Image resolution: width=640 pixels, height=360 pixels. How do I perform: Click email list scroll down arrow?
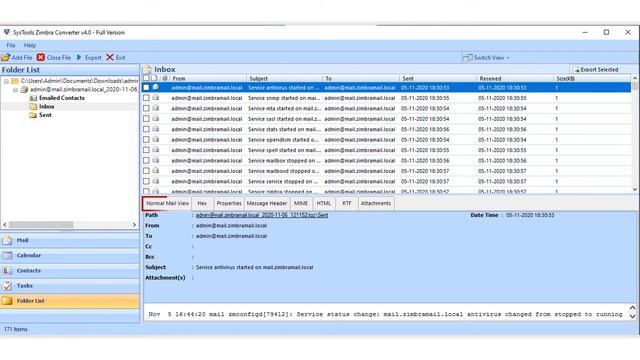(635, 189)
